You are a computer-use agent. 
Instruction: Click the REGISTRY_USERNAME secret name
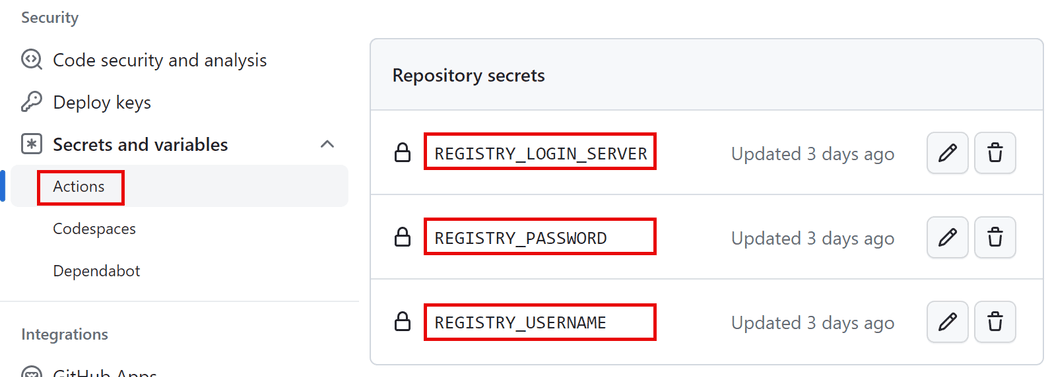[520, 323]
